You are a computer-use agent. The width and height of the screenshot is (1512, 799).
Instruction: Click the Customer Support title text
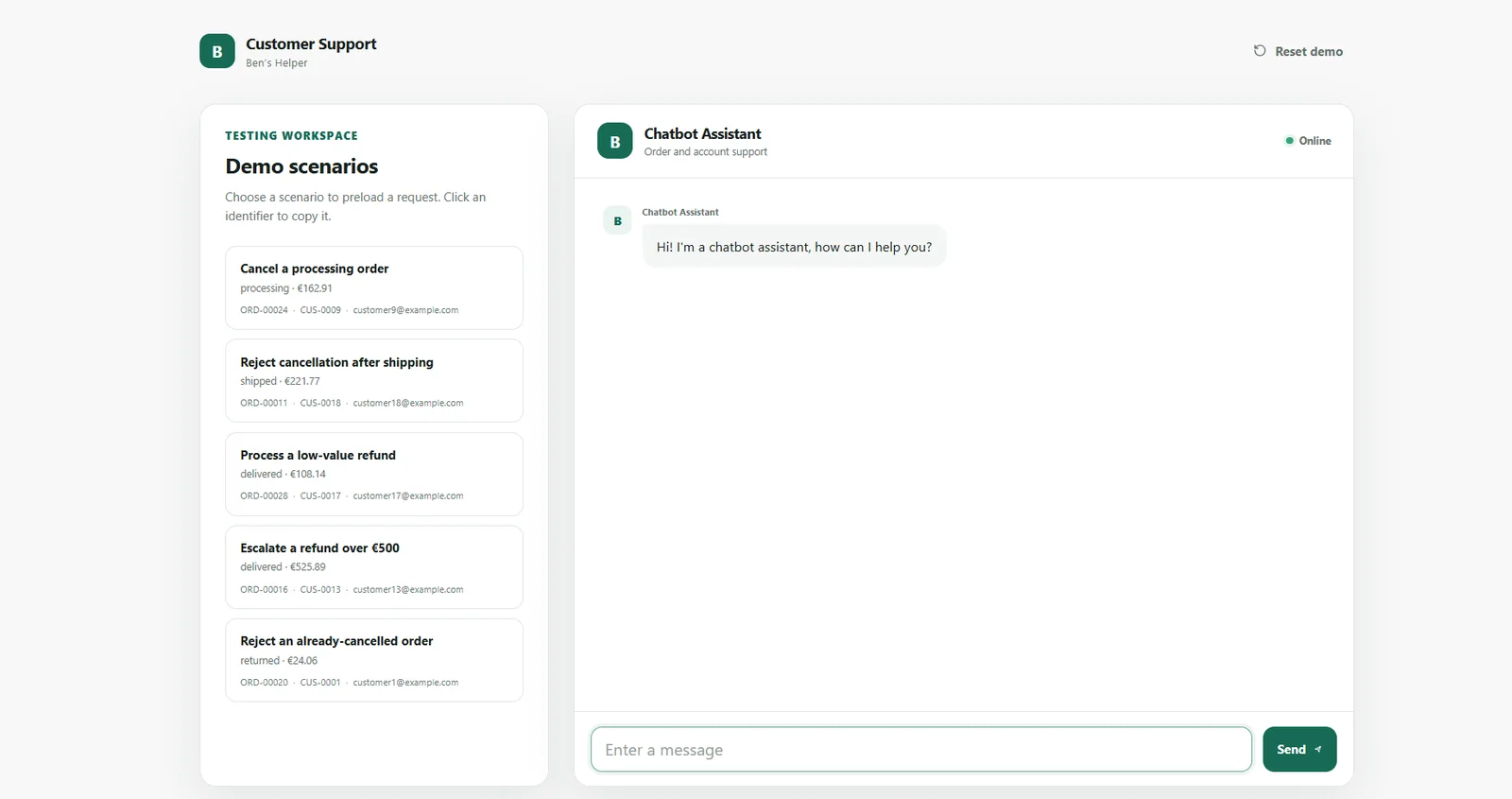click(x=311, y=43)
